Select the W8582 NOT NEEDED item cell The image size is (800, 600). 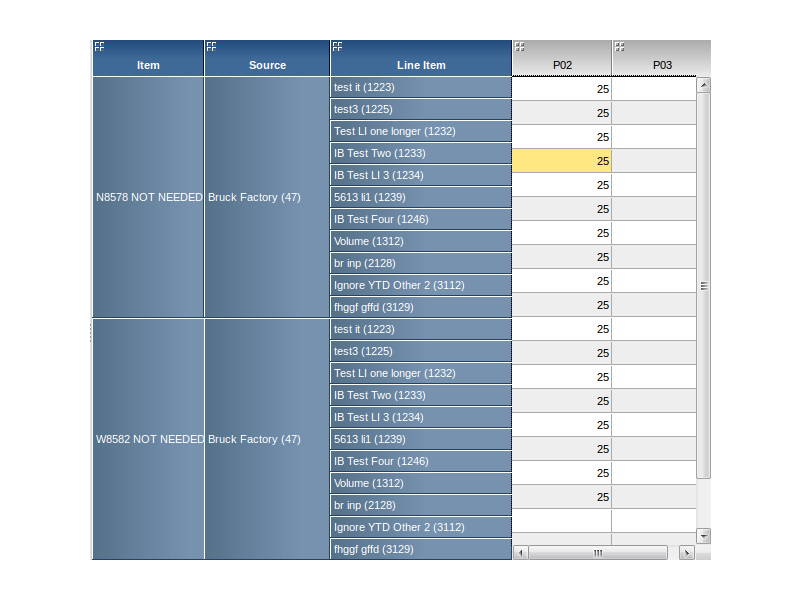tap(148, 439)
